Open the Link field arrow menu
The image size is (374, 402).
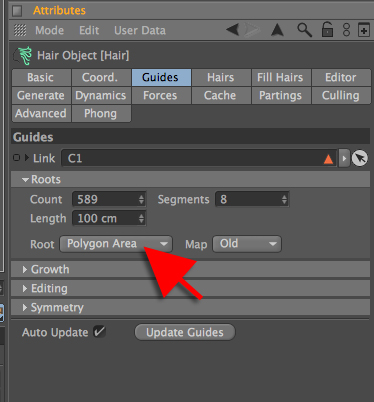344,158
